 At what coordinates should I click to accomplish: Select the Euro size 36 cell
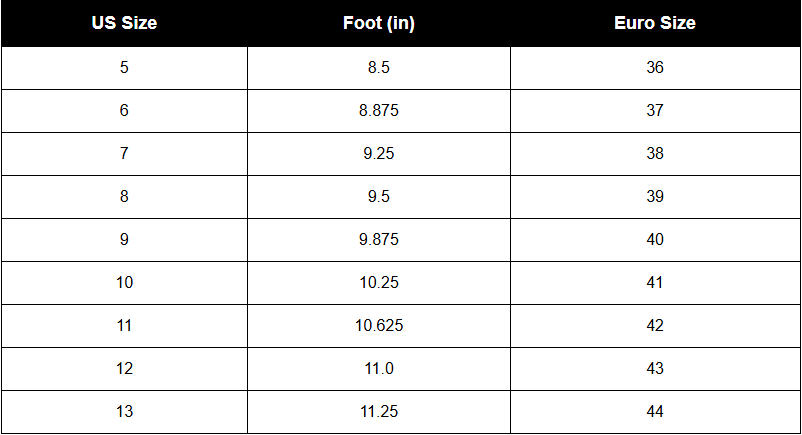(655, 68)
